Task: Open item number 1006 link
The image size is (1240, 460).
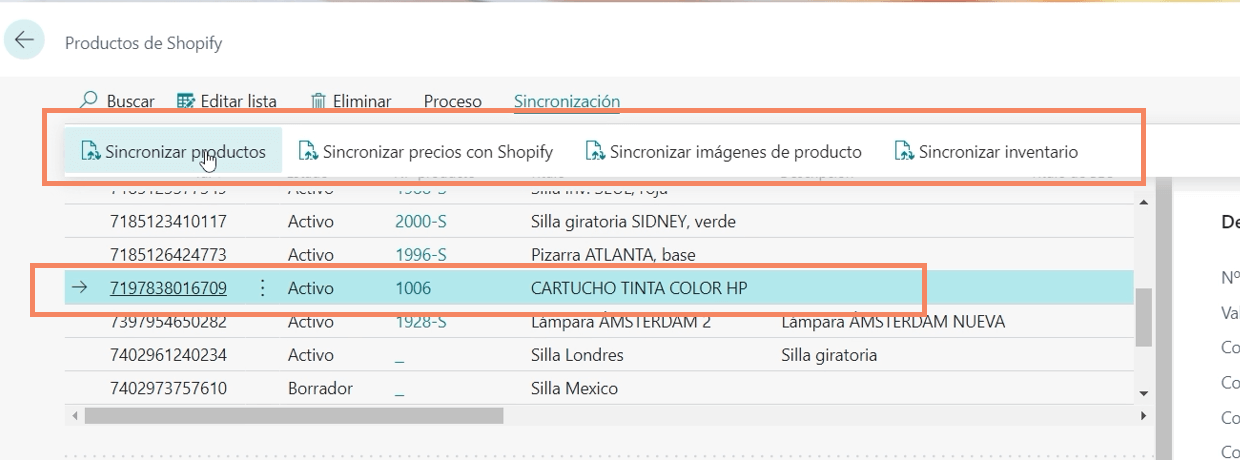Action: click(x=413, y=288)
